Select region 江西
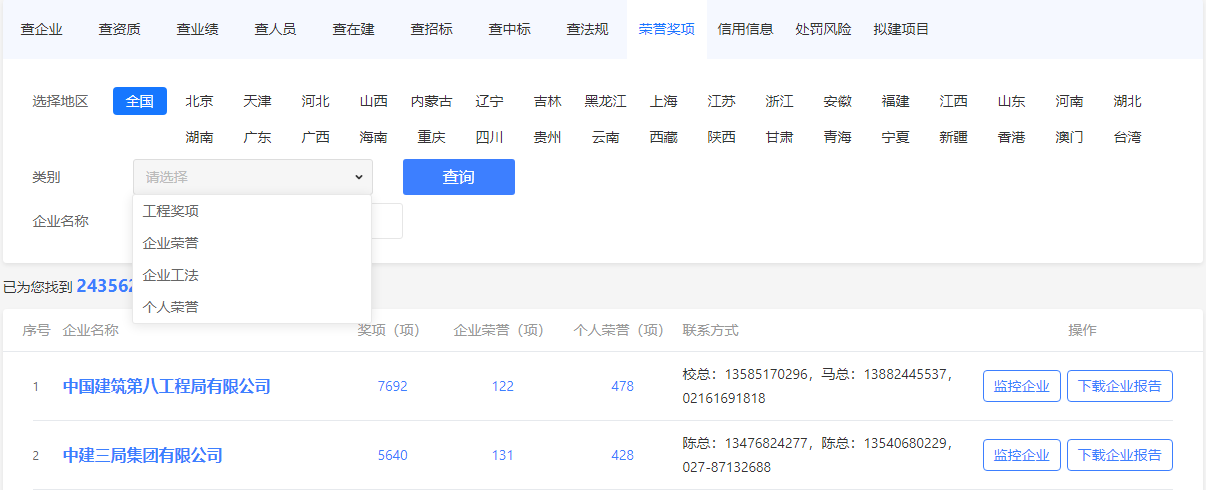 click(x=954, y=101)
